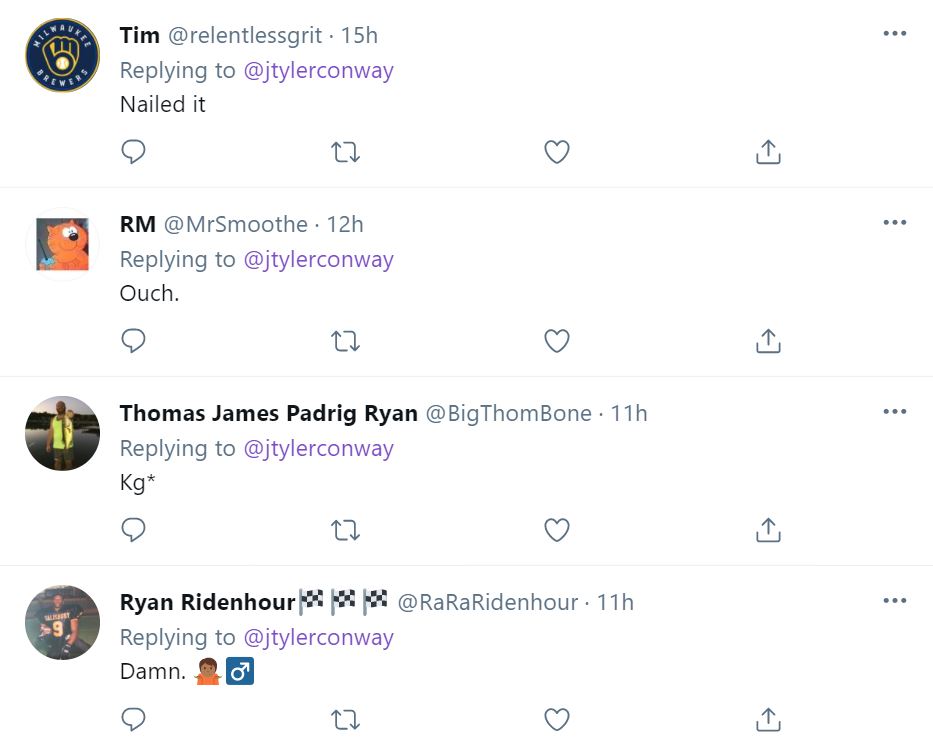Reply to RM's "Ouch." tweet

(x=133, y=341)
